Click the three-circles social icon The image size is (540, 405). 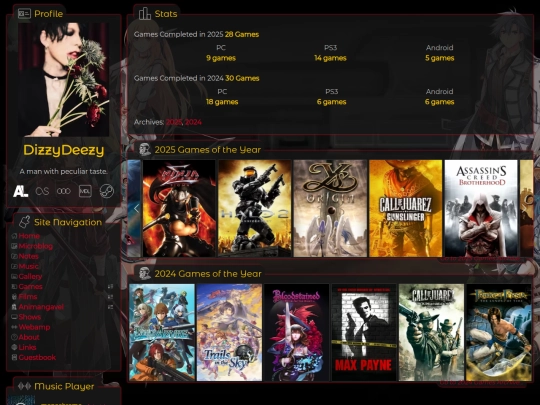click(x=64, y=191)
